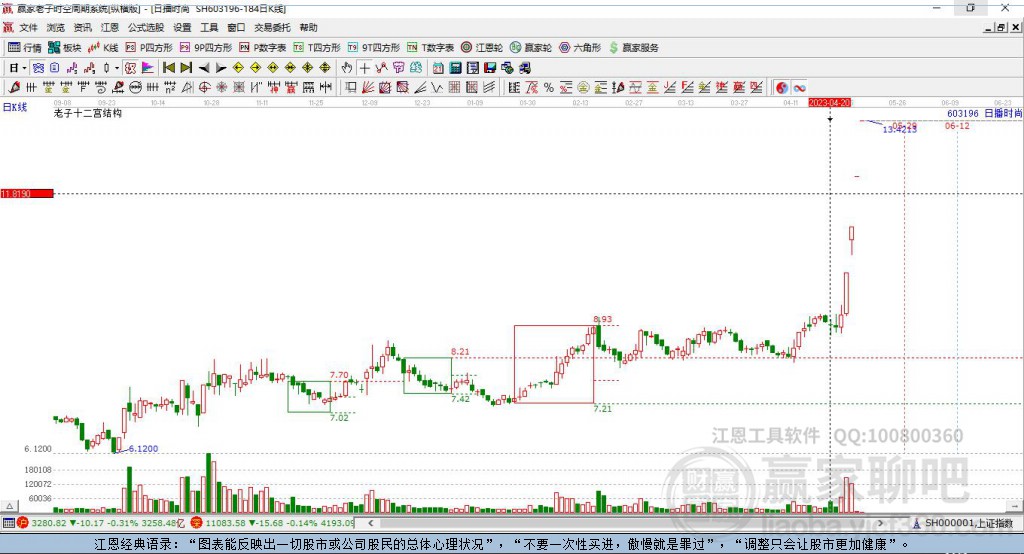The width and height of the screenshot is (1024, 554).
Task: Open the P四方形 tool
Action: (149, 48)
